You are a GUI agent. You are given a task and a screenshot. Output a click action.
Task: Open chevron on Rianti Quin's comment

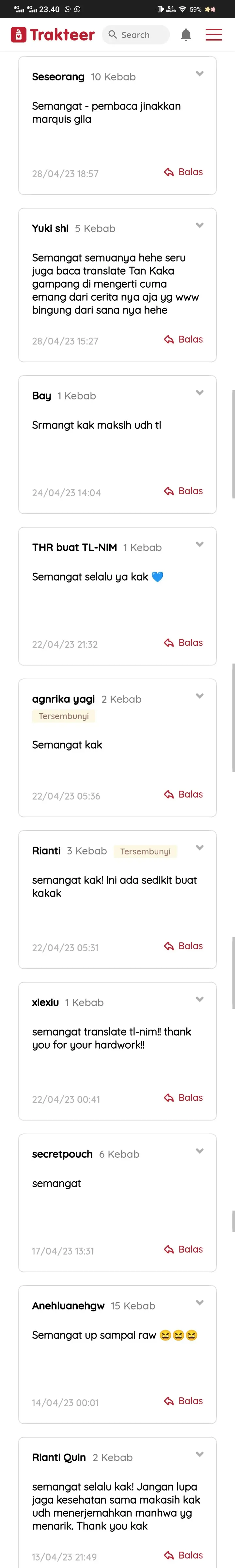199,1454
